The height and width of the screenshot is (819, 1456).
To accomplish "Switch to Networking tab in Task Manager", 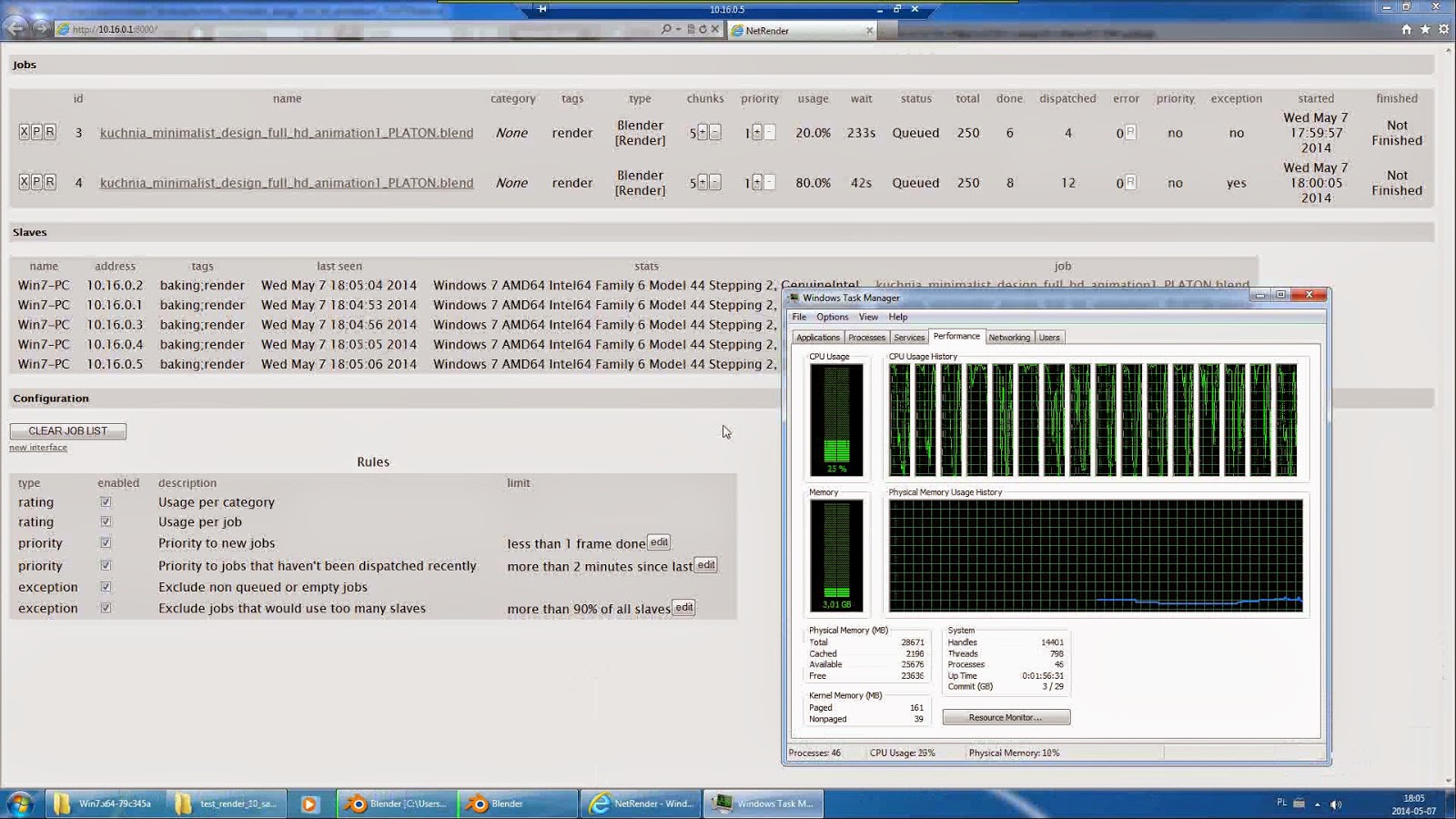I will pos(1009,338).
